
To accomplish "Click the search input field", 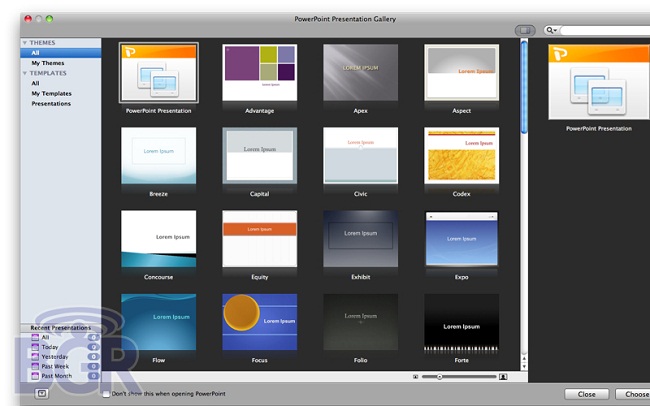I will pyautogui.click(x=605, y=30).
